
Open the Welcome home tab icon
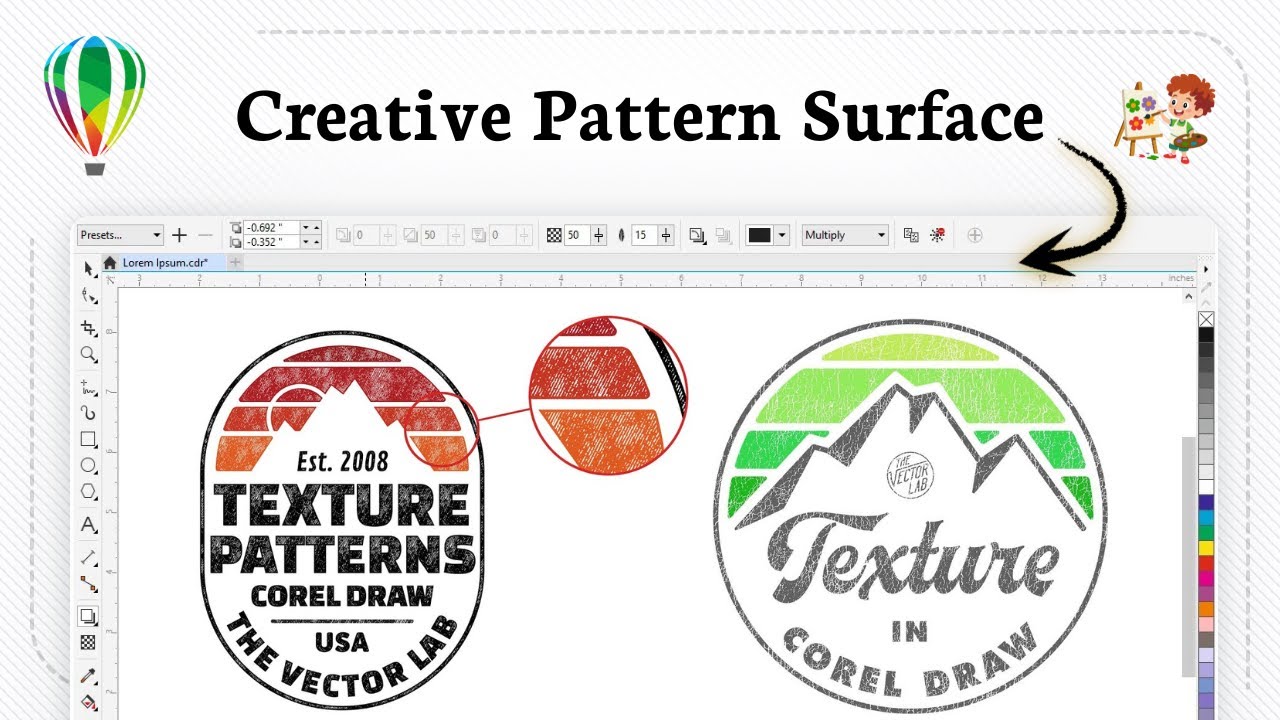click(110, 262)
